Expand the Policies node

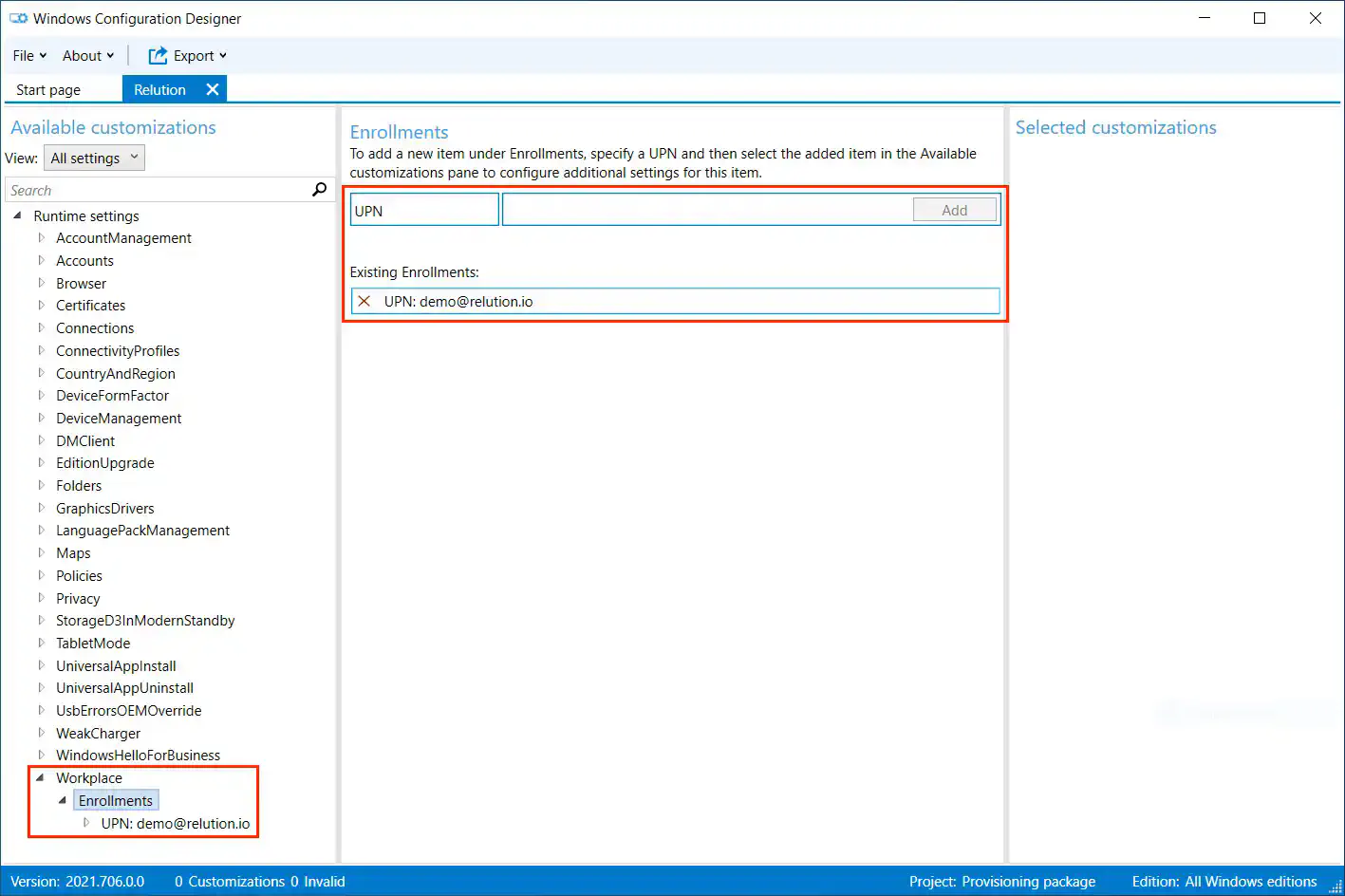coord(42,575)
